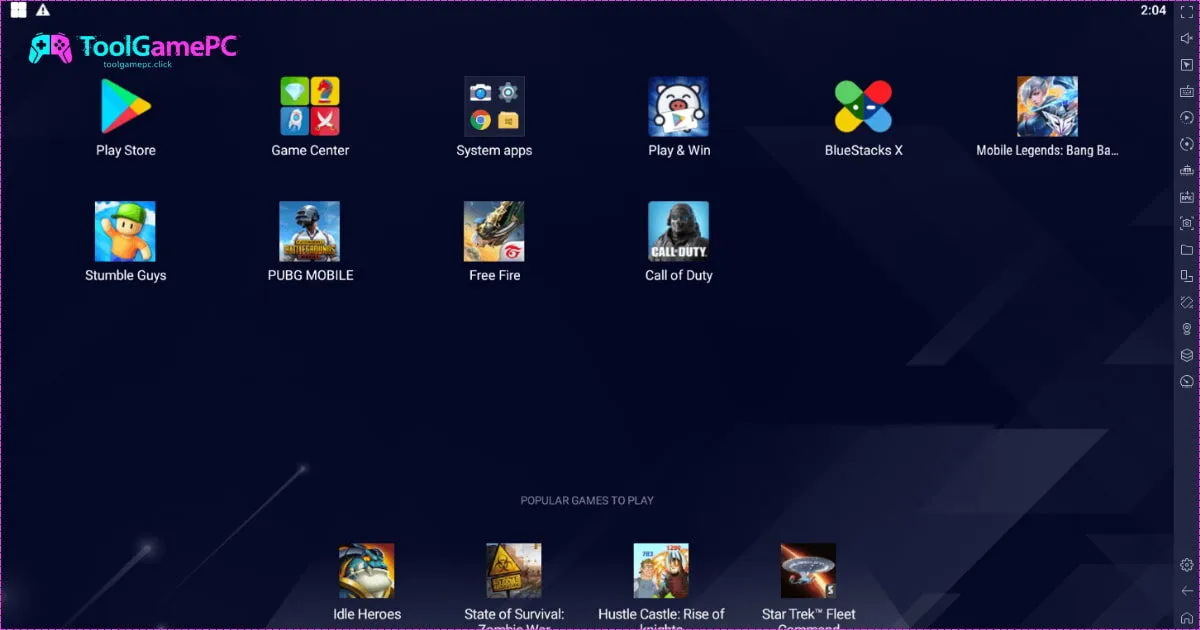Open Stumble Guys
The width and height of the screenshot is (1200, 630).
[125, 232]
